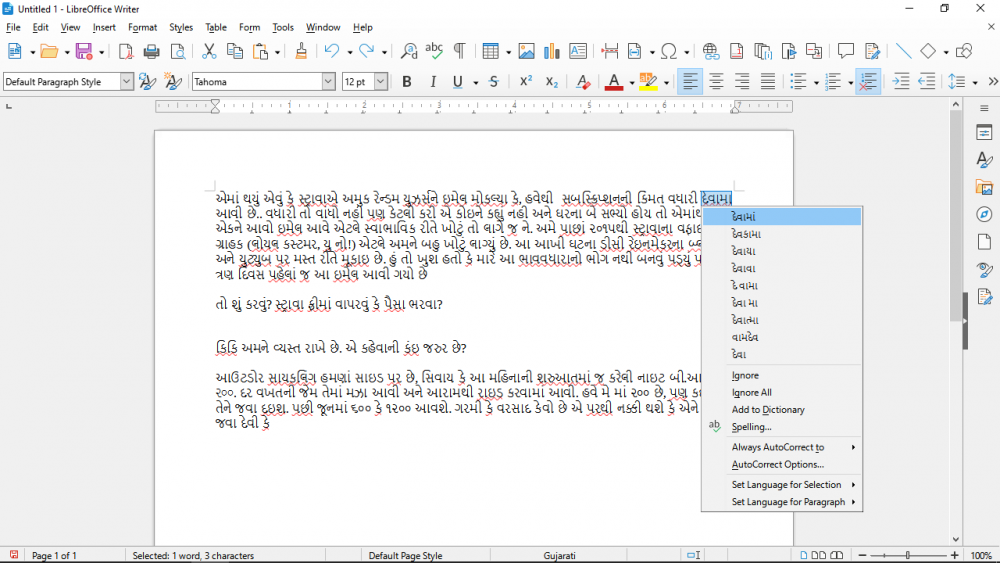Open the Format menu
1000x563 pixels.
pos(142,27)
